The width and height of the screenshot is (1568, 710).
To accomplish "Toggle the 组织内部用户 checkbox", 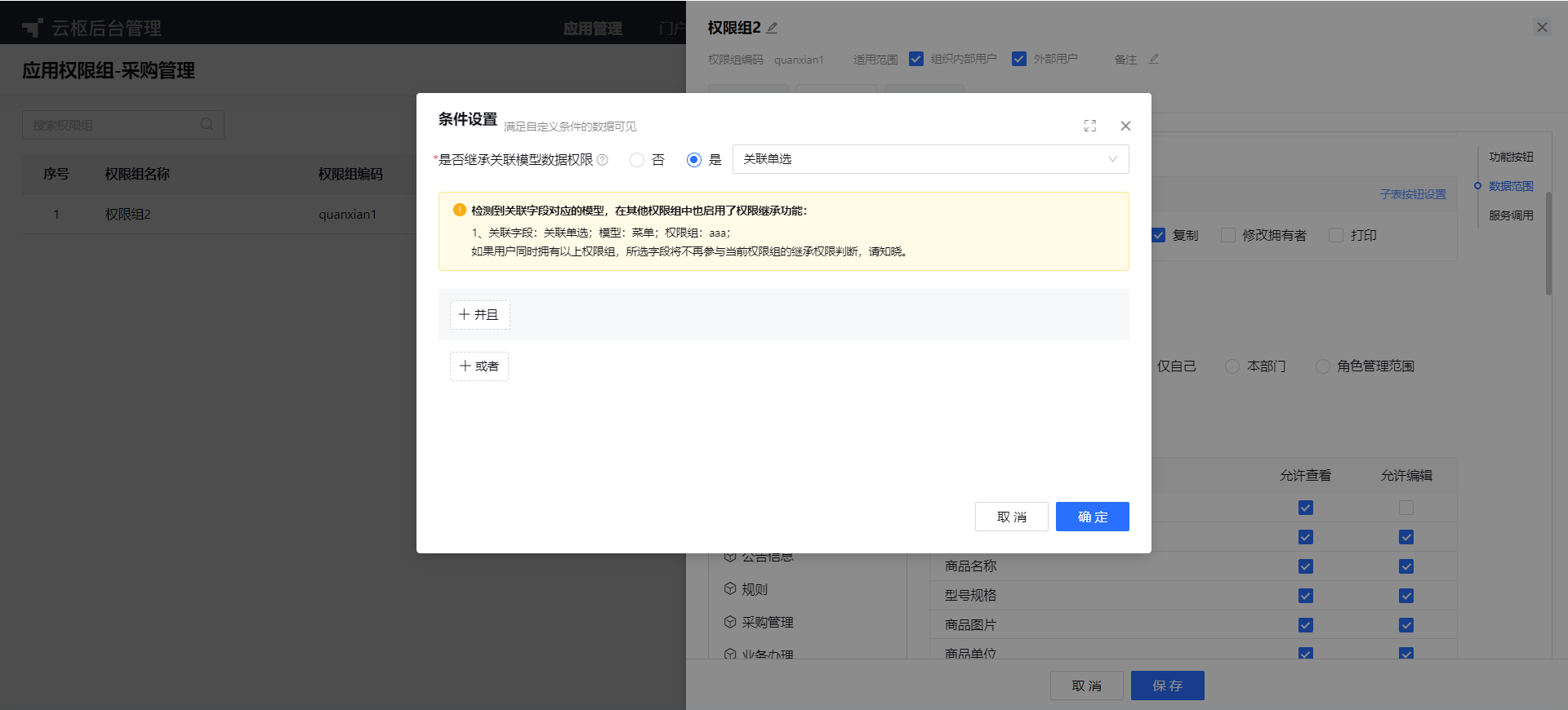I will click(916, 59).
